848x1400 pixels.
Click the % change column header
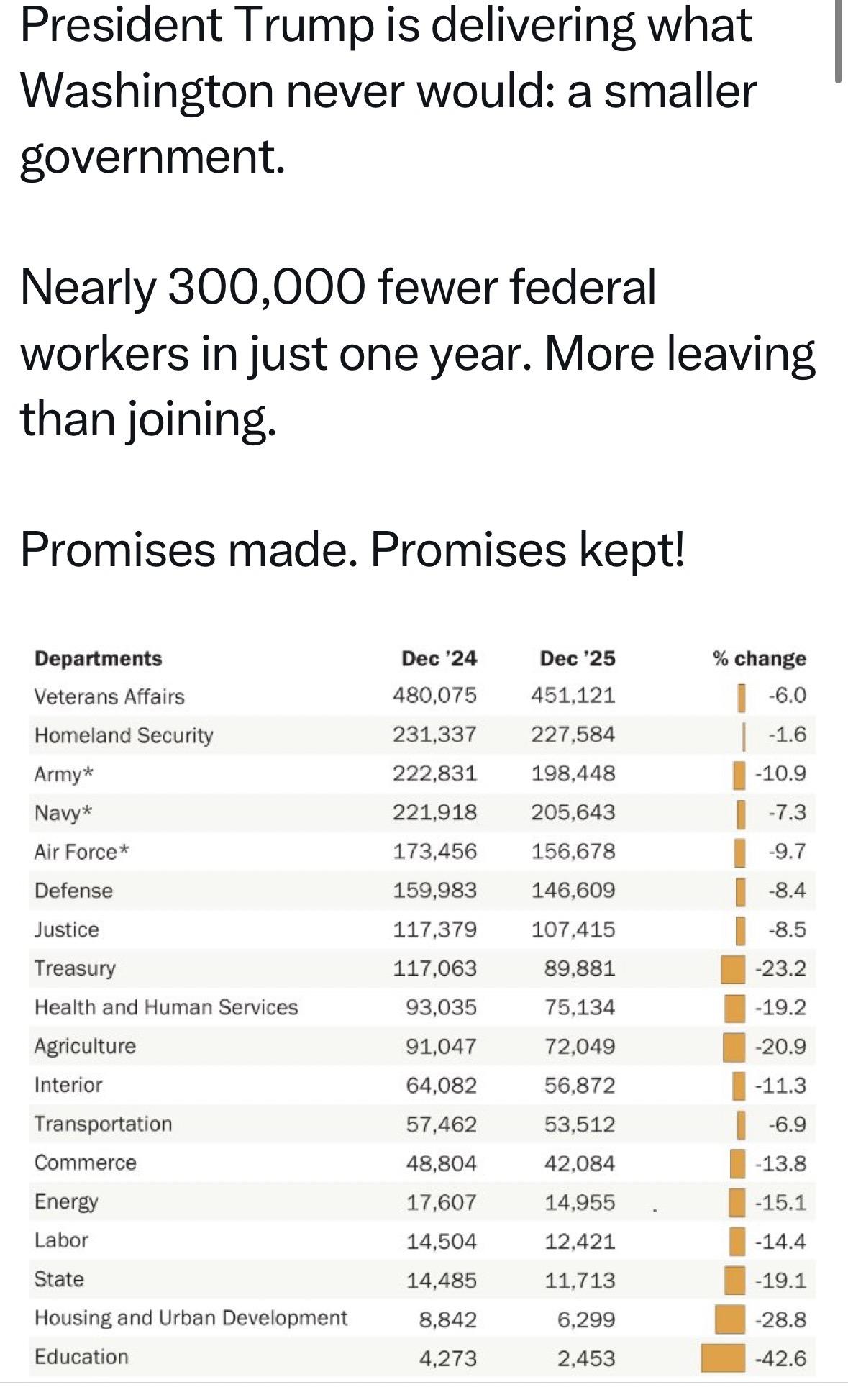[760, 658]
